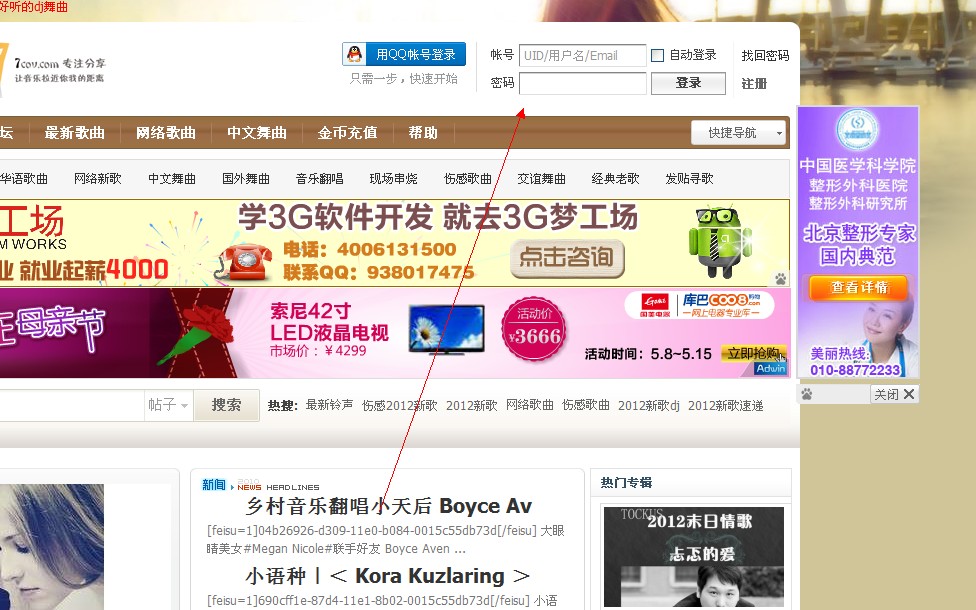Click the 7cov.com site logo
976x610 pixels.
pos(53,70)
